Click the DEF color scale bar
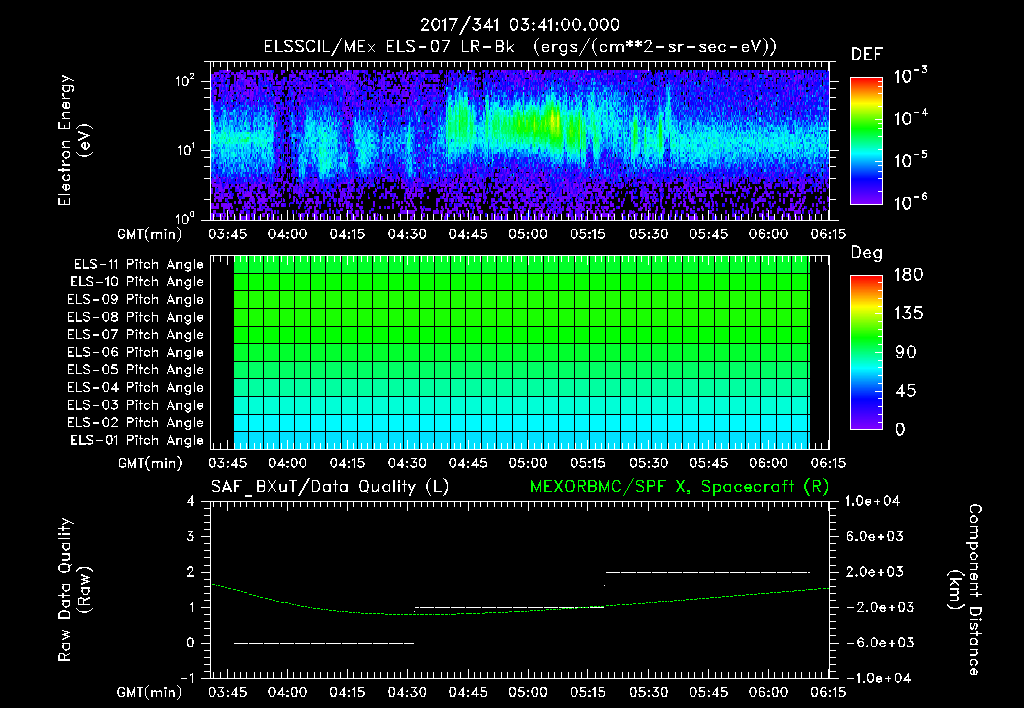This screenshot has width=1024, height=708. coord(866,143)
